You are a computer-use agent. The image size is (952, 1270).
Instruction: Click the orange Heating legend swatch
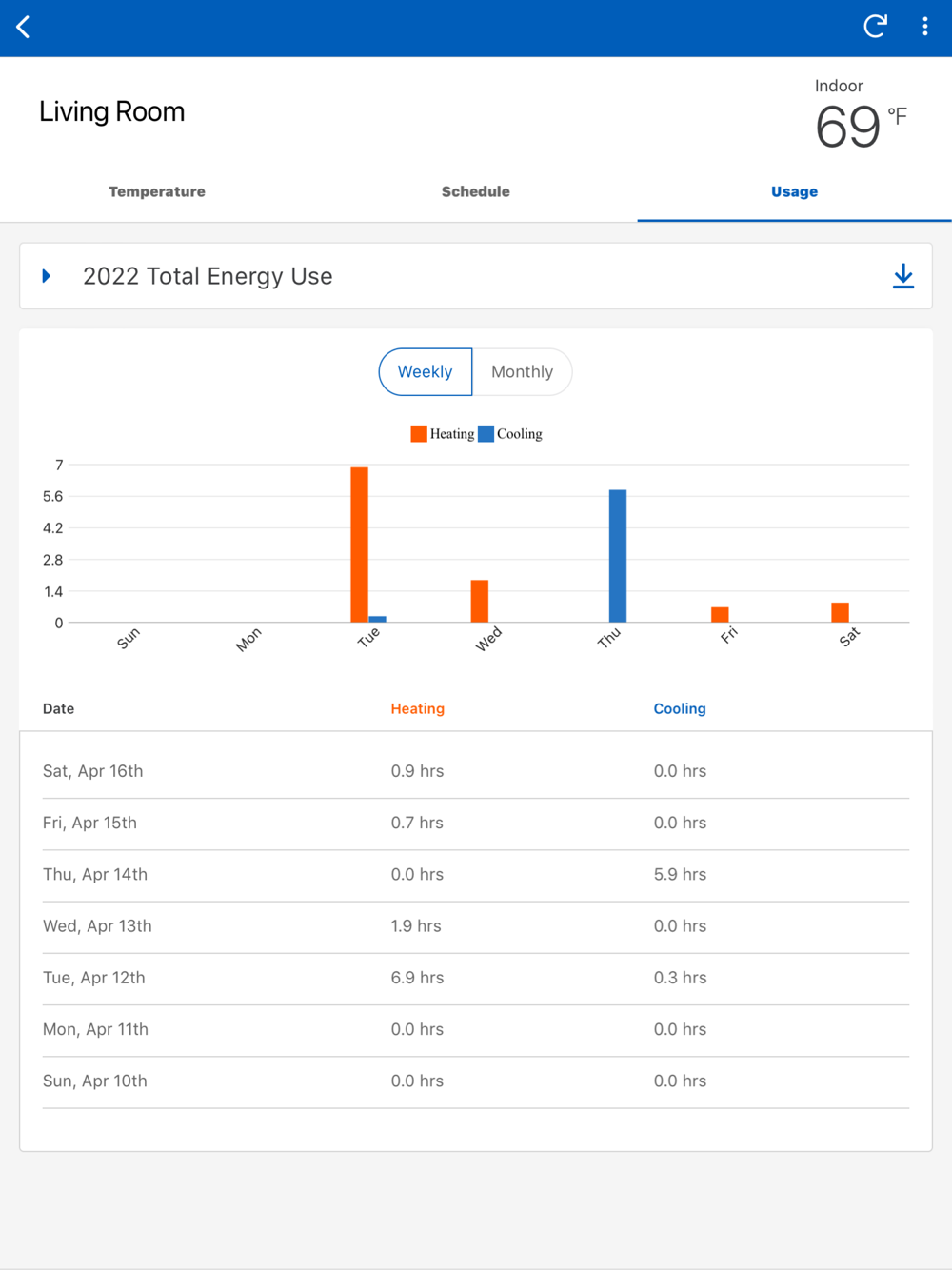tap(419, 434)
